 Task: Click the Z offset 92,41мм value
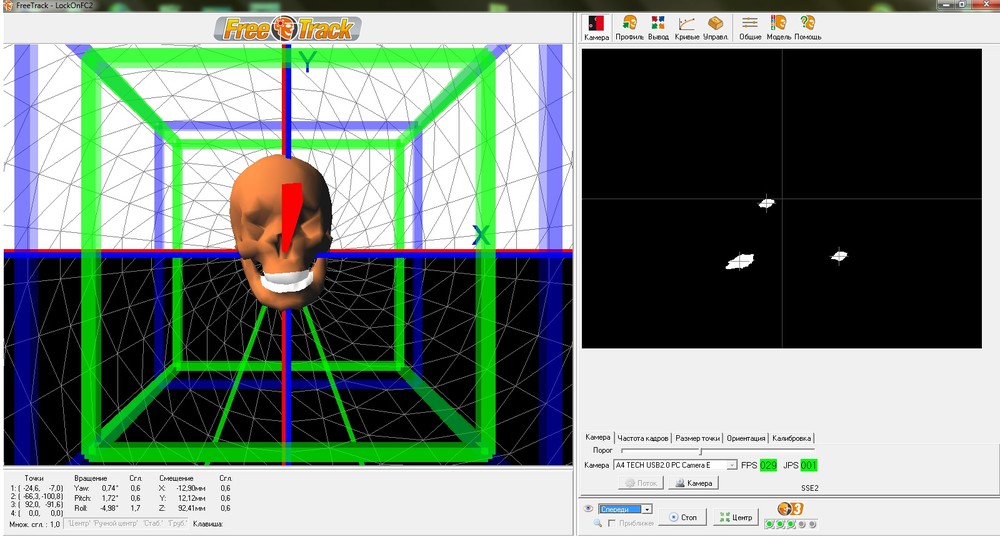[x=192, y=508]
